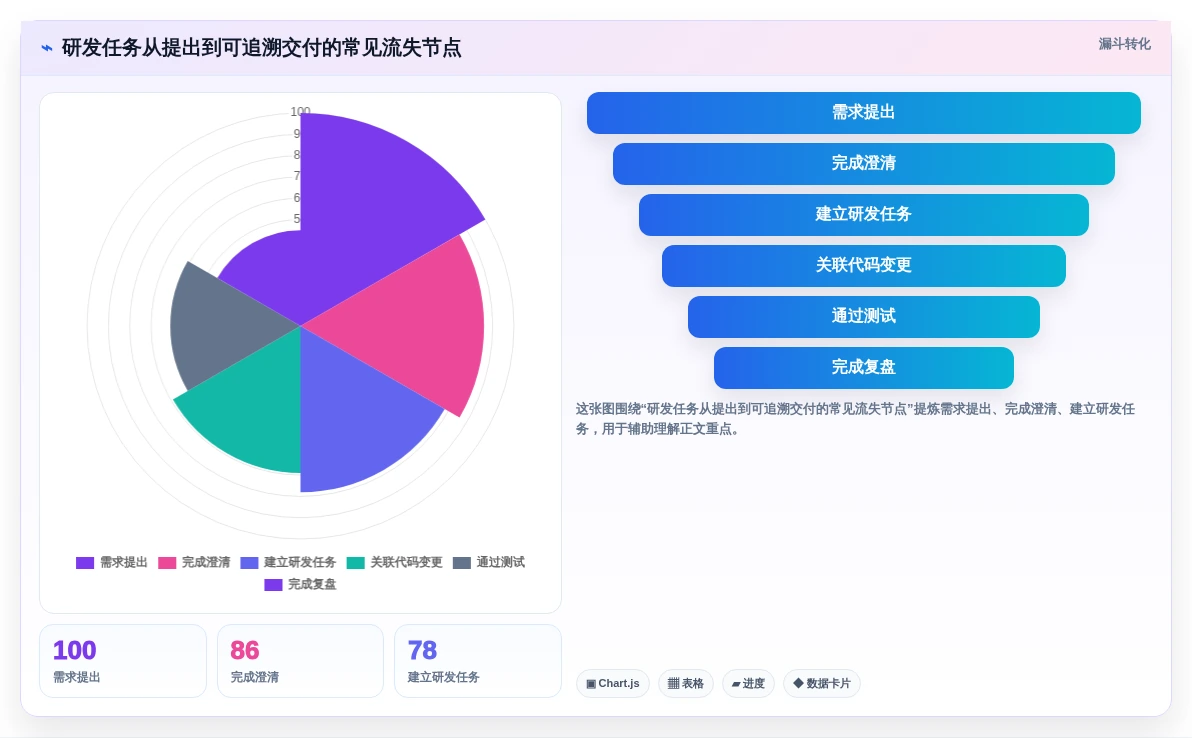Select the 完成复盘 funnel bar

864,367
